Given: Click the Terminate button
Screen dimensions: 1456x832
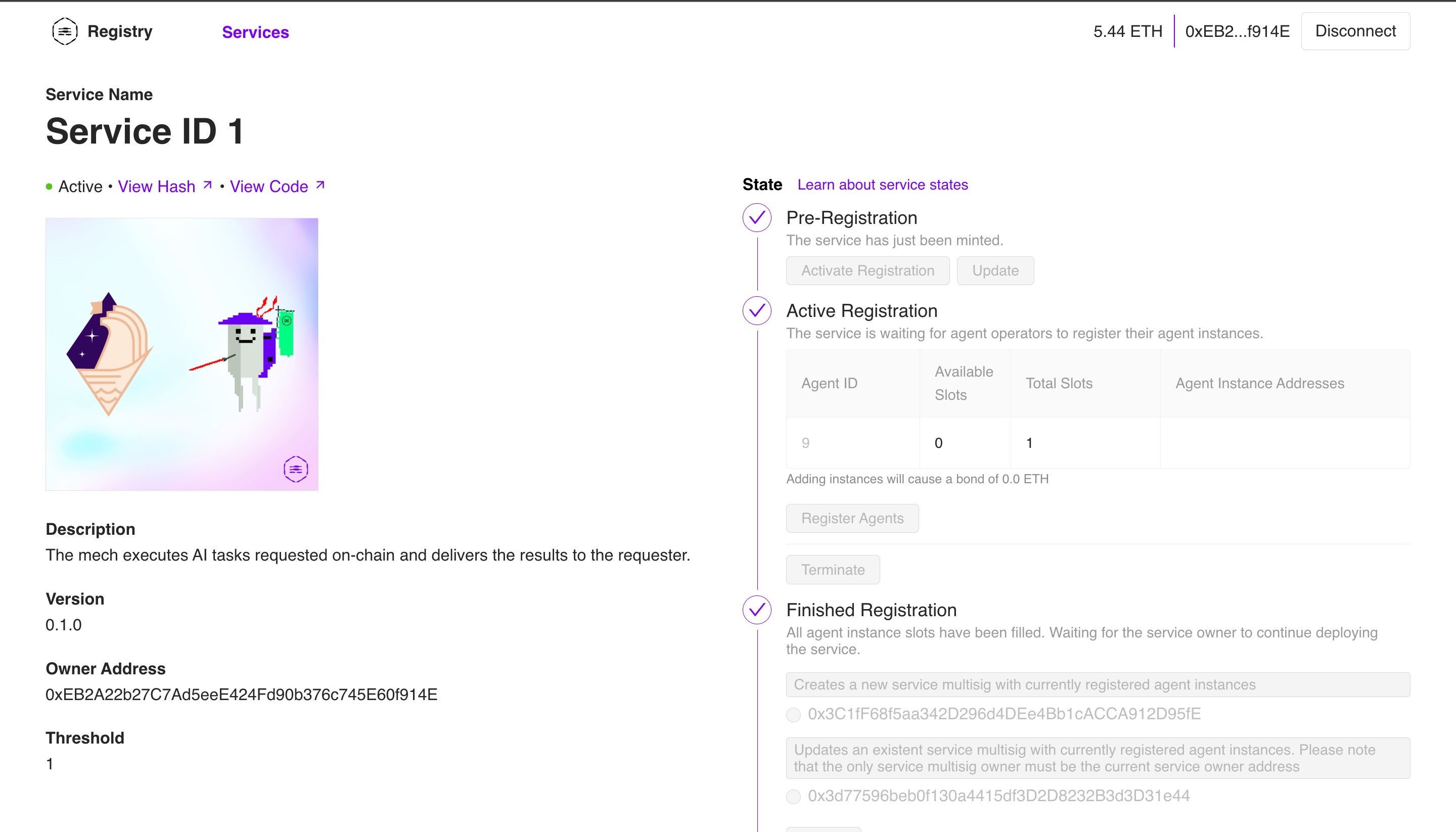Looking at the screenshot, I should [833, 569].
